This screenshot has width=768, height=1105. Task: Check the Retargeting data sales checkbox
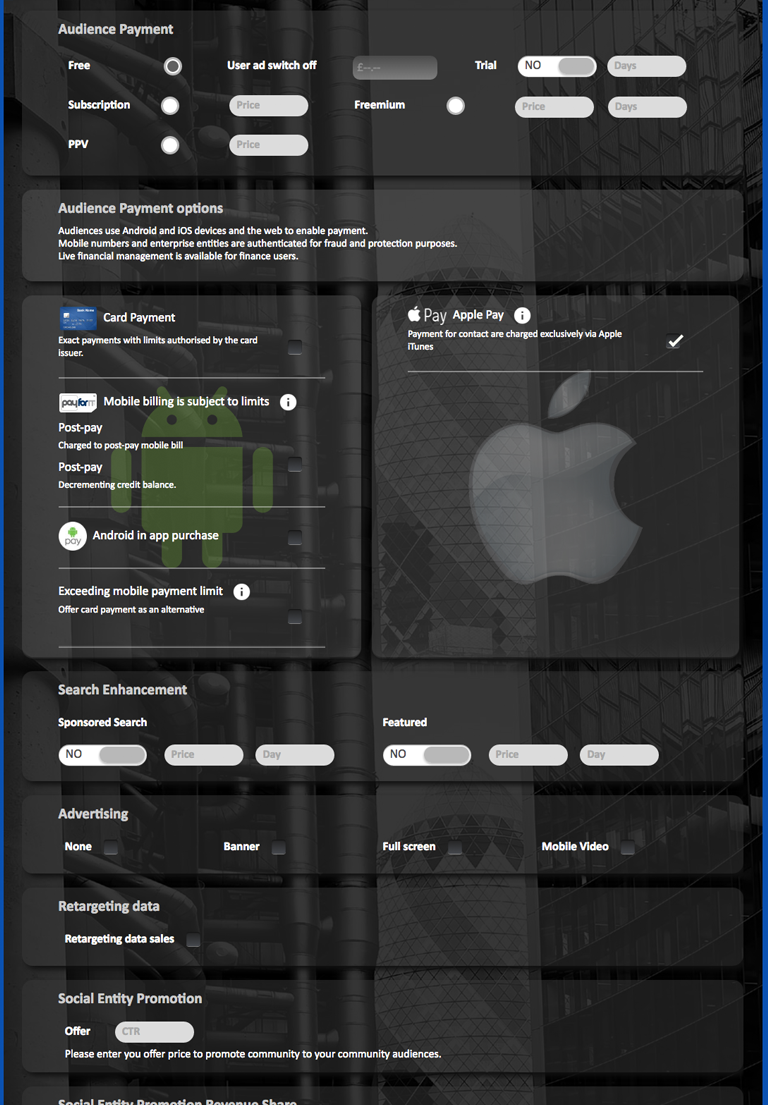[193, 939]
